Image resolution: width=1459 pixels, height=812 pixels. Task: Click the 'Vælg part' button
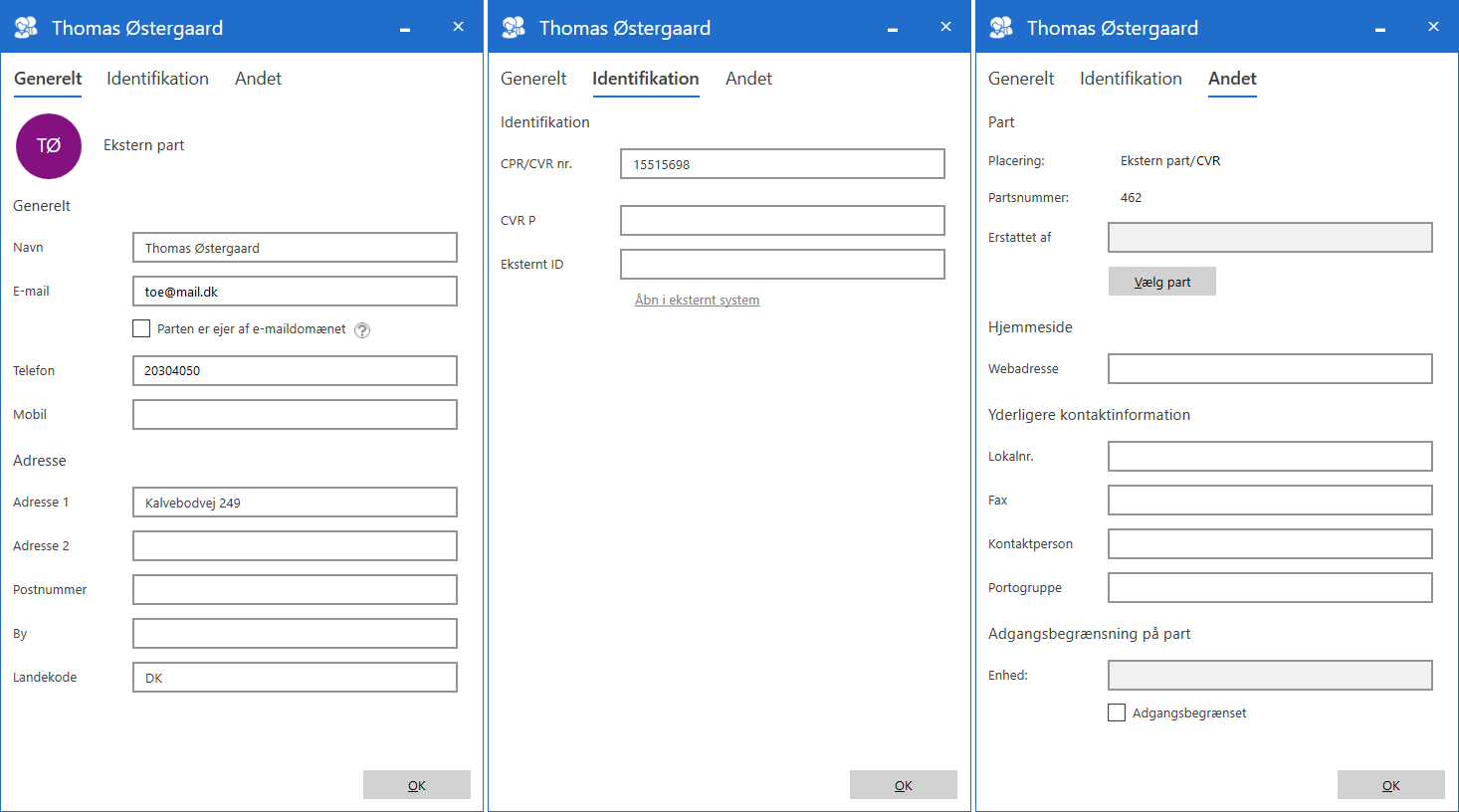pyautogui.click(x=1162, y=282)
